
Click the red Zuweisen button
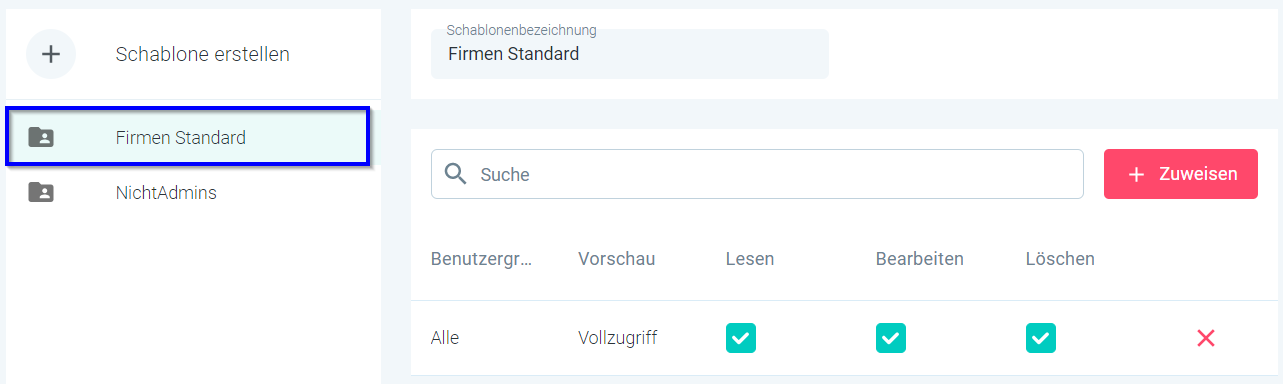tap(1181, 174)
